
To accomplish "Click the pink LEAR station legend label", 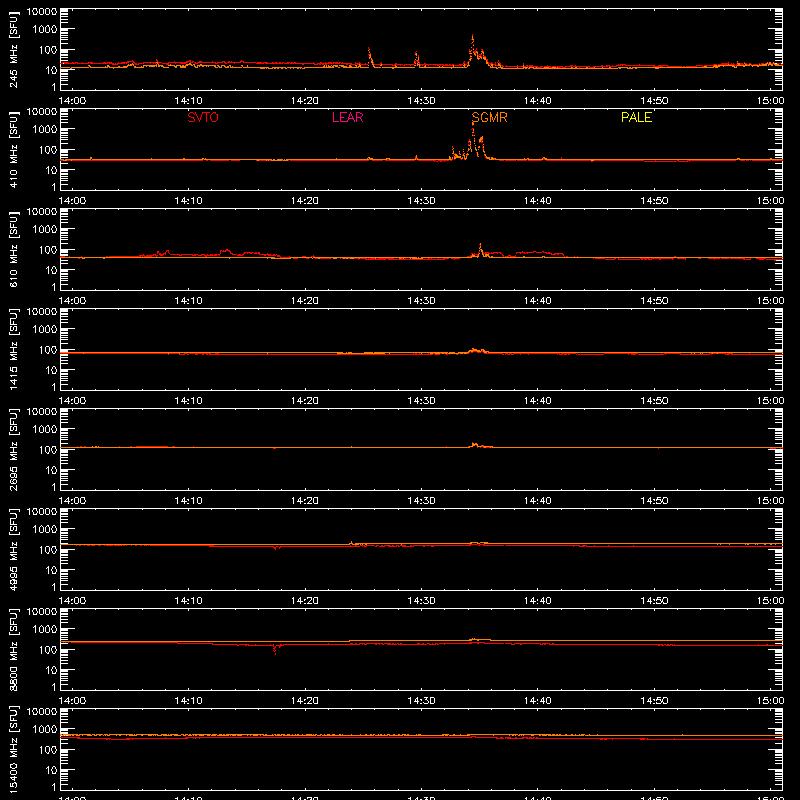I will [x=347, y=117].
